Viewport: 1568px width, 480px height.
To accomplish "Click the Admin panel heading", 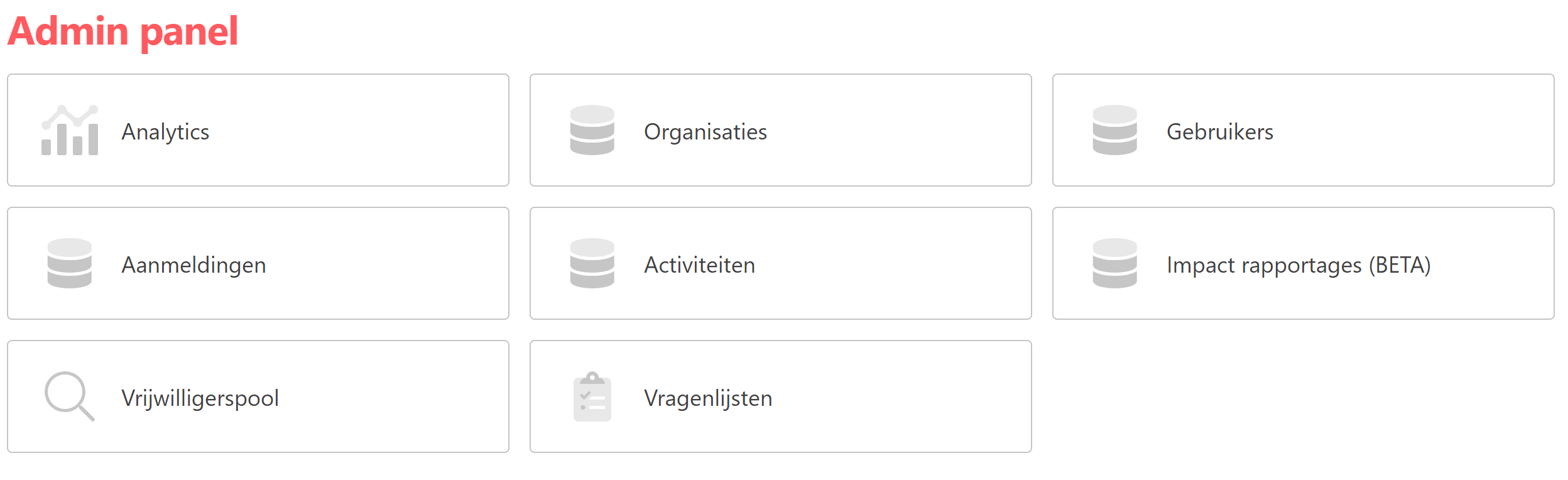I will click(x=123, y=31).
